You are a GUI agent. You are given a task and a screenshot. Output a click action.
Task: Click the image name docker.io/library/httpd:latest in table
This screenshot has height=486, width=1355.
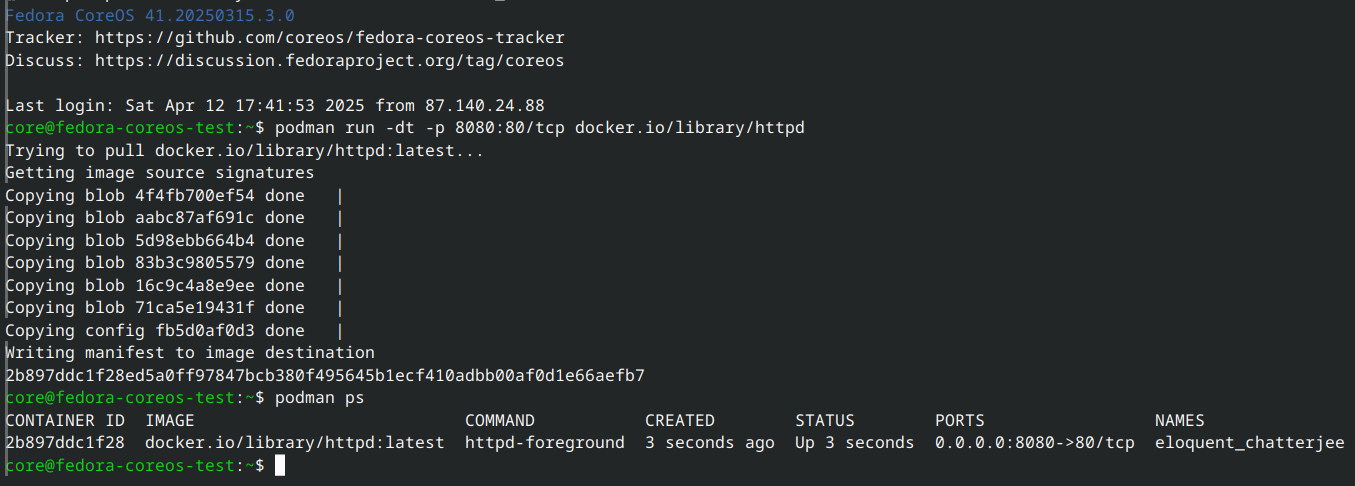[x=294, y=443]
